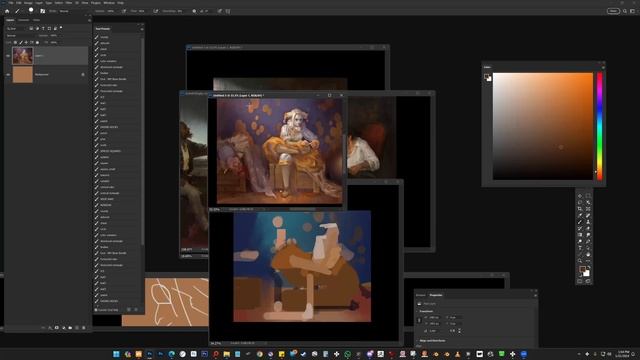640x360 pixels.
Task: Hide Layer 1 using its eye icon
Action: click(8, 56)
